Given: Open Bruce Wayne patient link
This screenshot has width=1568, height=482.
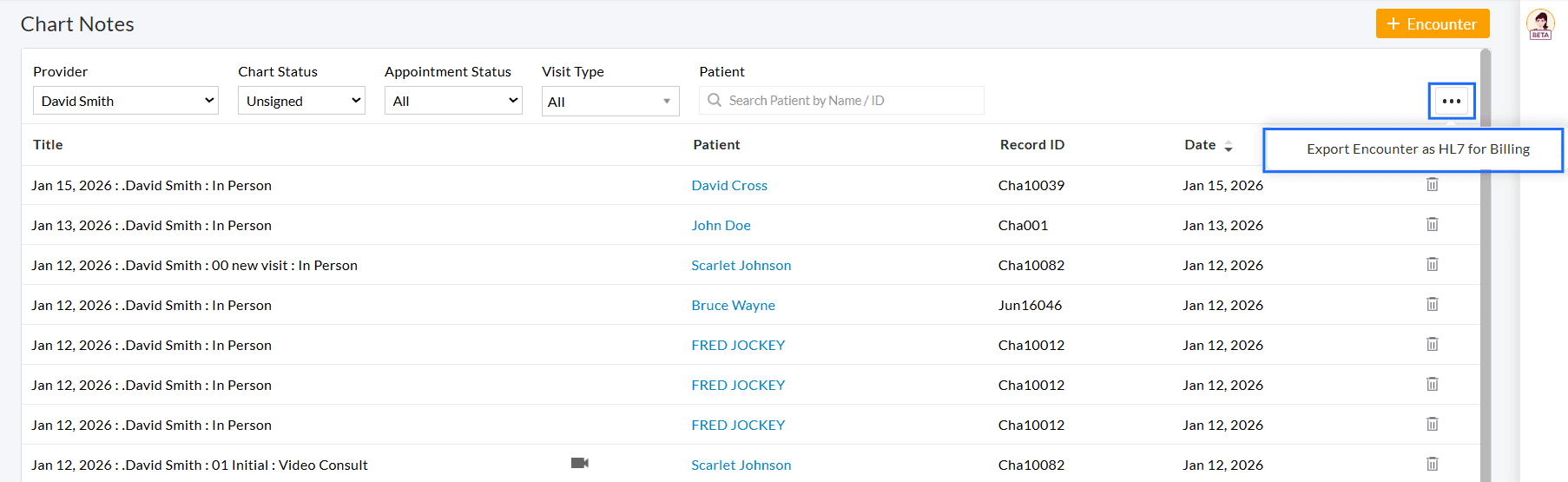Looking at the screenshot, I should pyautogui.click(x=733, y=305).
